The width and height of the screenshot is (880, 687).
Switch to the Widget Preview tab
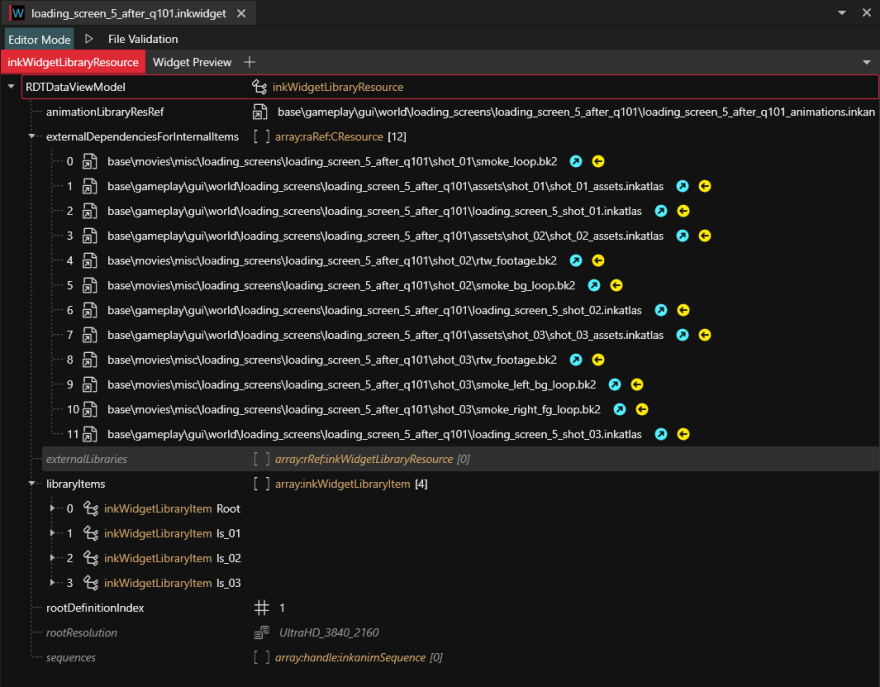(192, 62)
